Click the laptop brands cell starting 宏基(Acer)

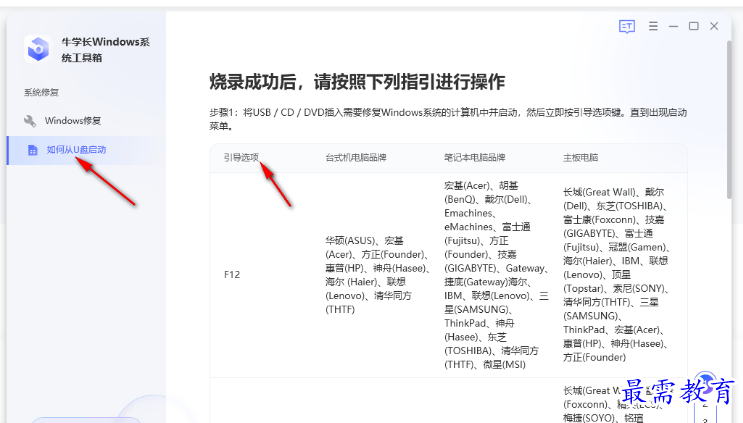pos(497,275)
